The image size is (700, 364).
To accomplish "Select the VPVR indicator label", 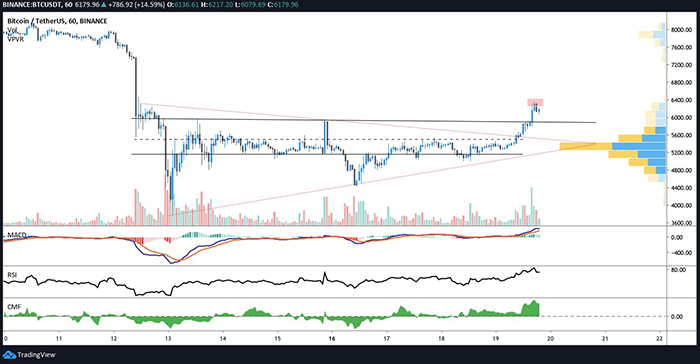I will (15, 39).
